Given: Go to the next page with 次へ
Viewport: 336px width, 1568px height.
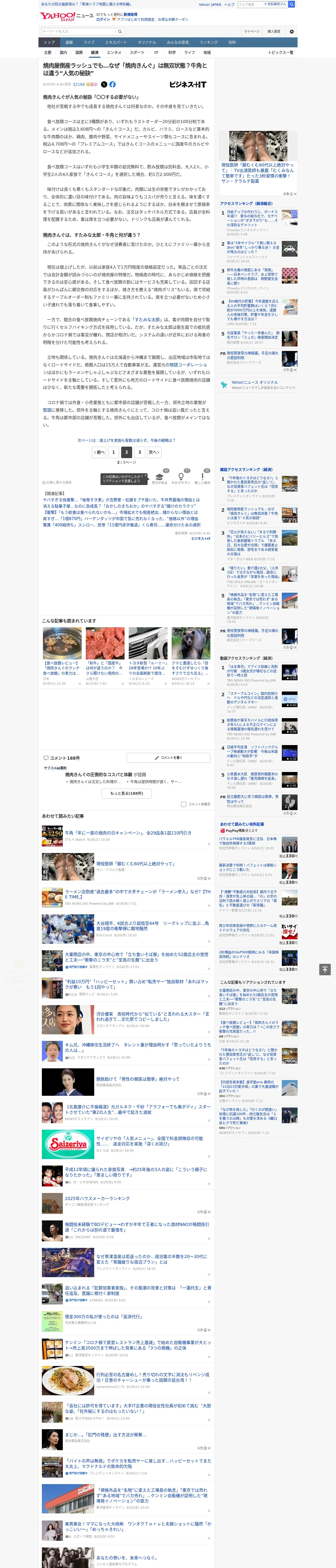Looking at the screenshot, I should click(x=154, y=452).
